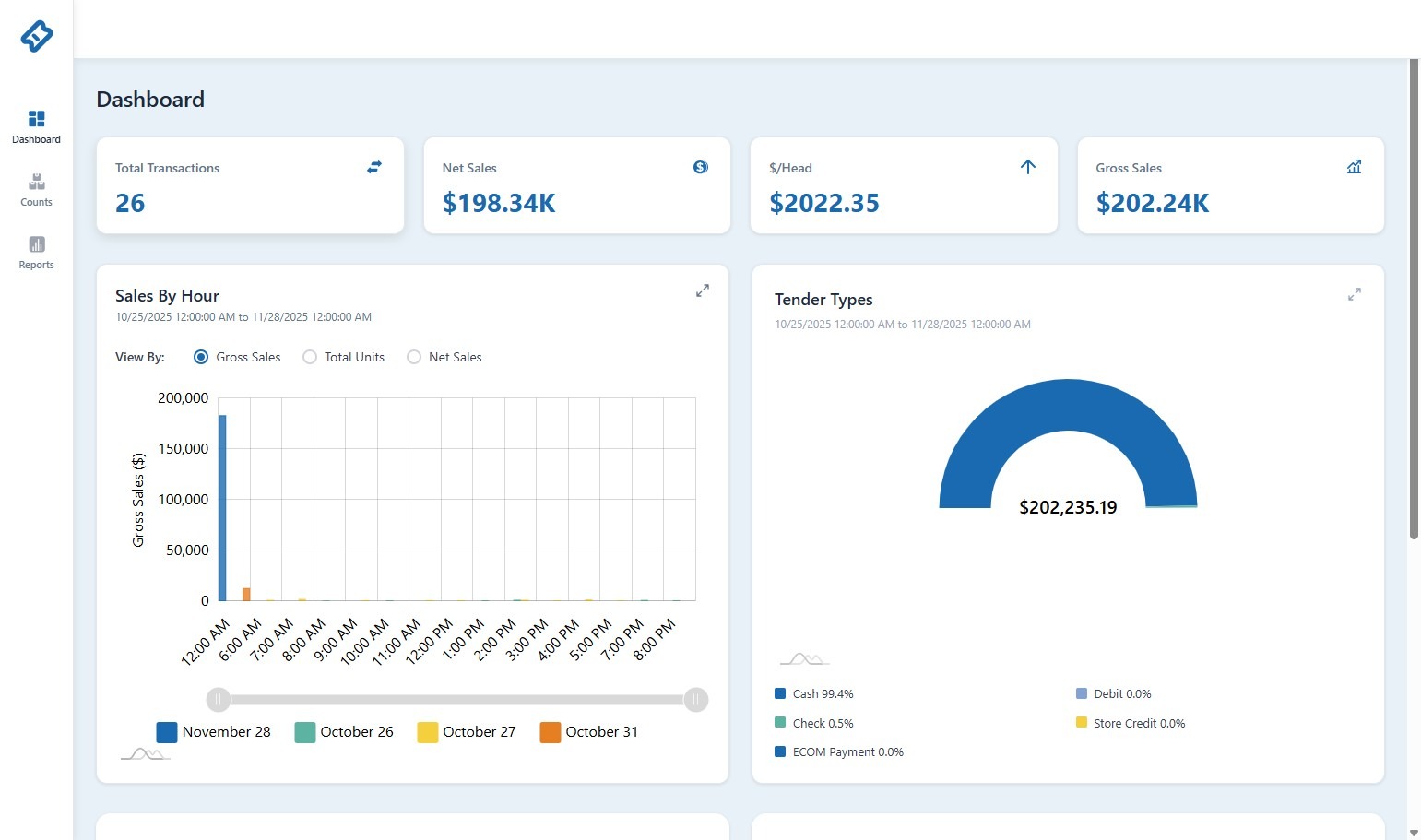The height and width of the screenshot is (840, 1421).
Task: Click the $/Head up arrow icon
Action: tap(1028, 167)
